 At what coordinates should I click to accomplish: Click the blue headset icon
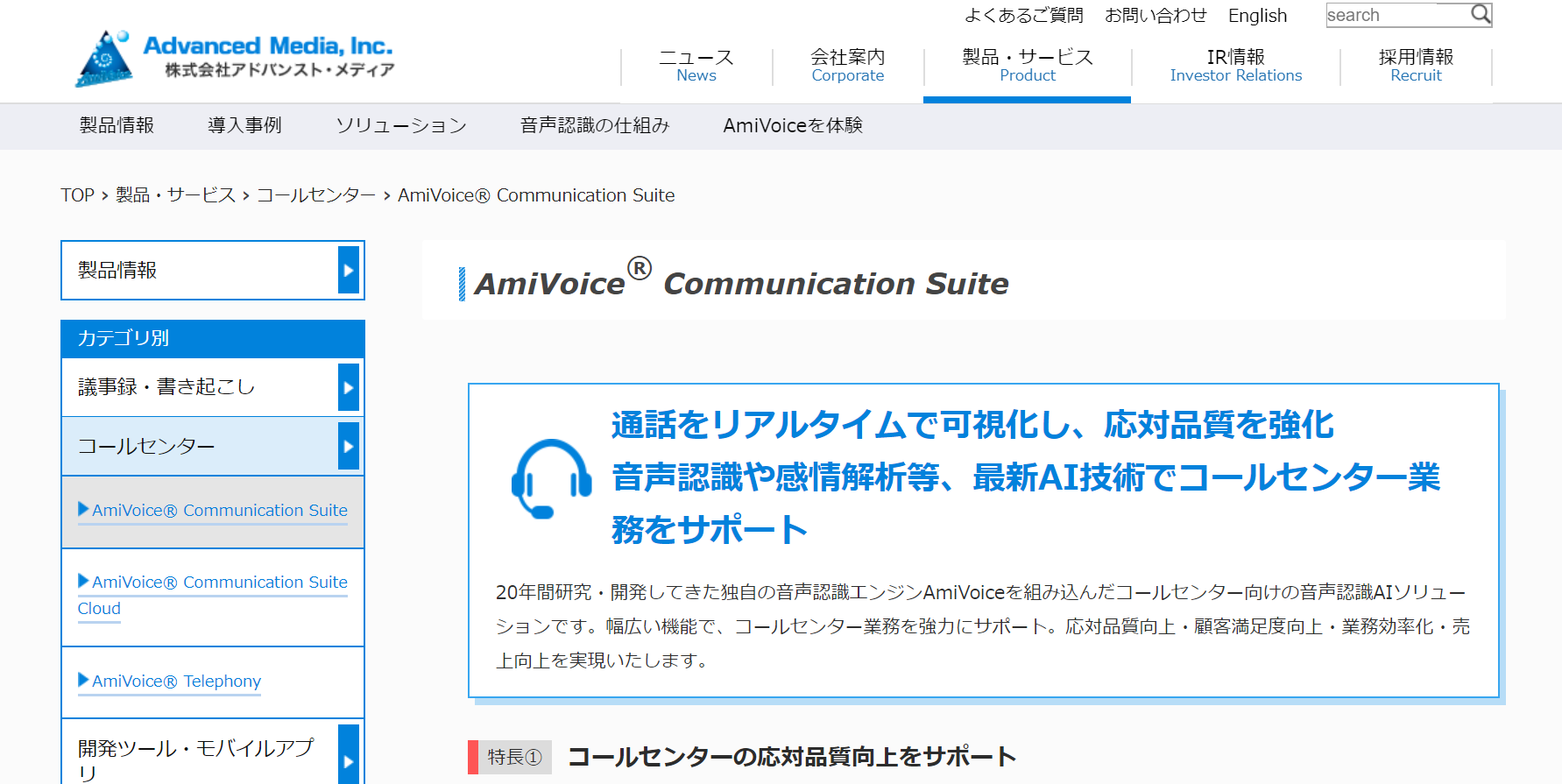pyautogui.click(x=551, y=478)
